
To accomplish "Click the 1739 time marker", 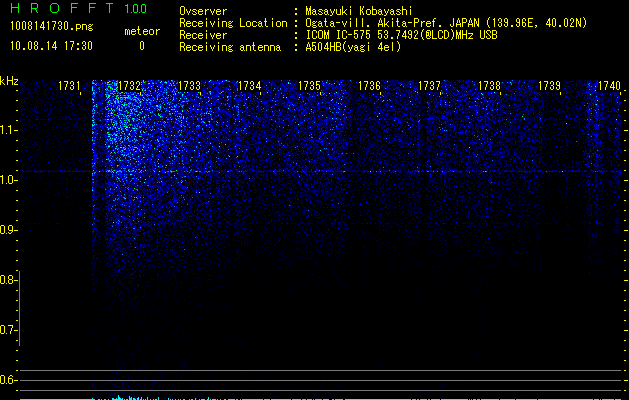I will (549, 86).
